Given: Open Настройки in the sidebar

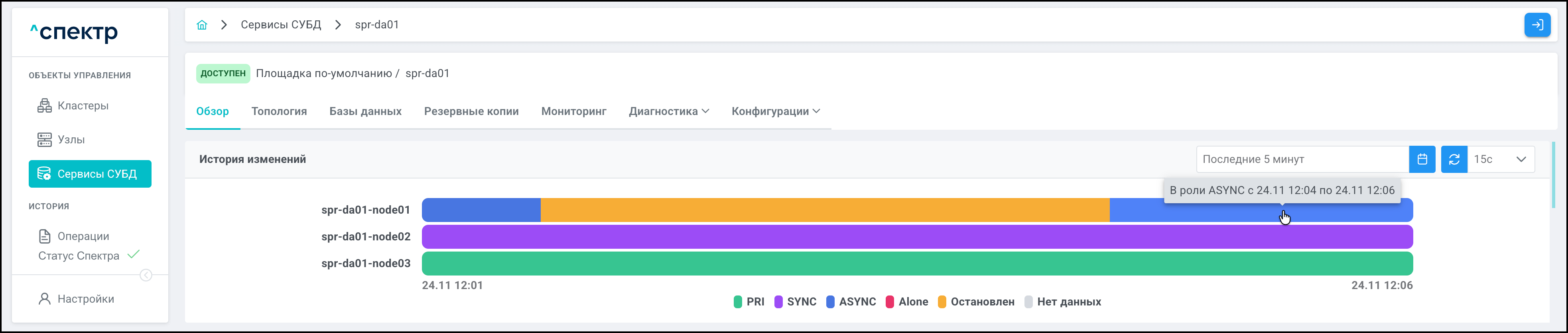Looking at the screenshot, I should tap(85, 299).
